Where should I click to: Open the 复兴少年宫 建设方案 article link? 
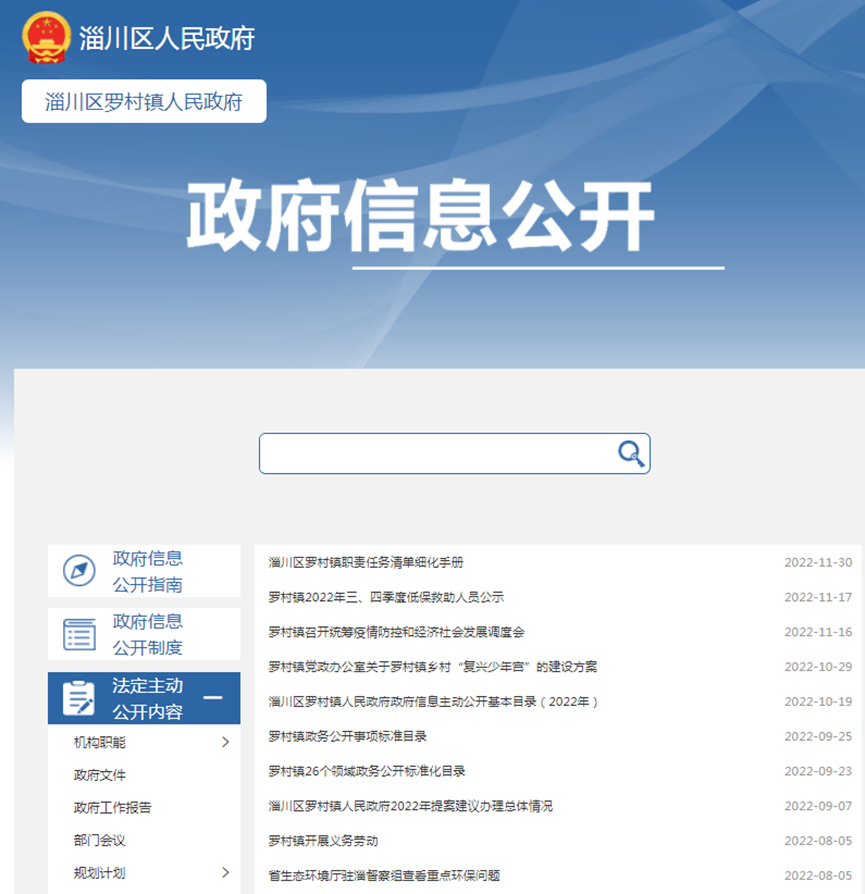(432, 667)
